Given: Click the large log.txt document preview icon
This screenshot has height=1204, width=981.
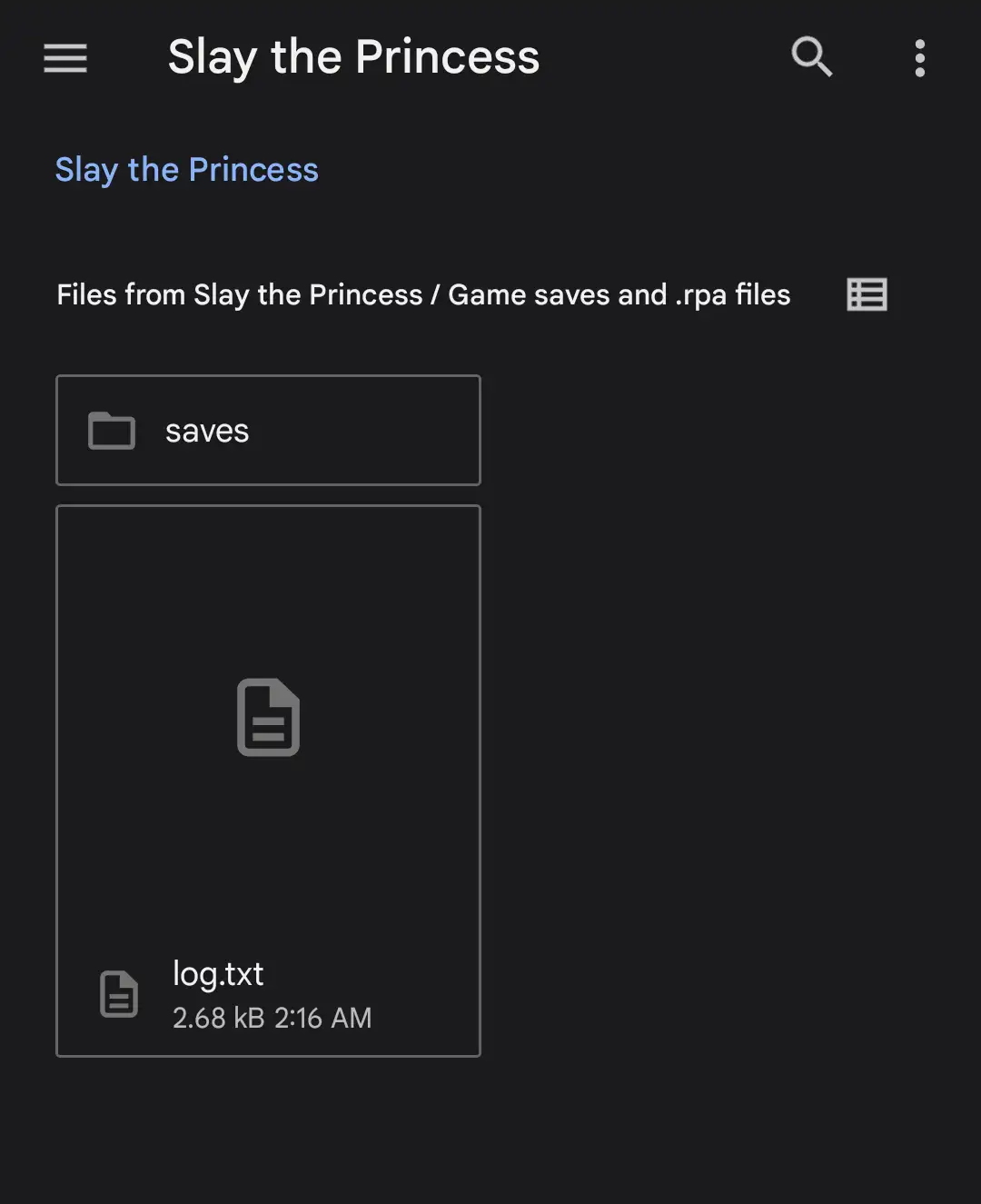Looking at the screenshot, I should 268,717.
